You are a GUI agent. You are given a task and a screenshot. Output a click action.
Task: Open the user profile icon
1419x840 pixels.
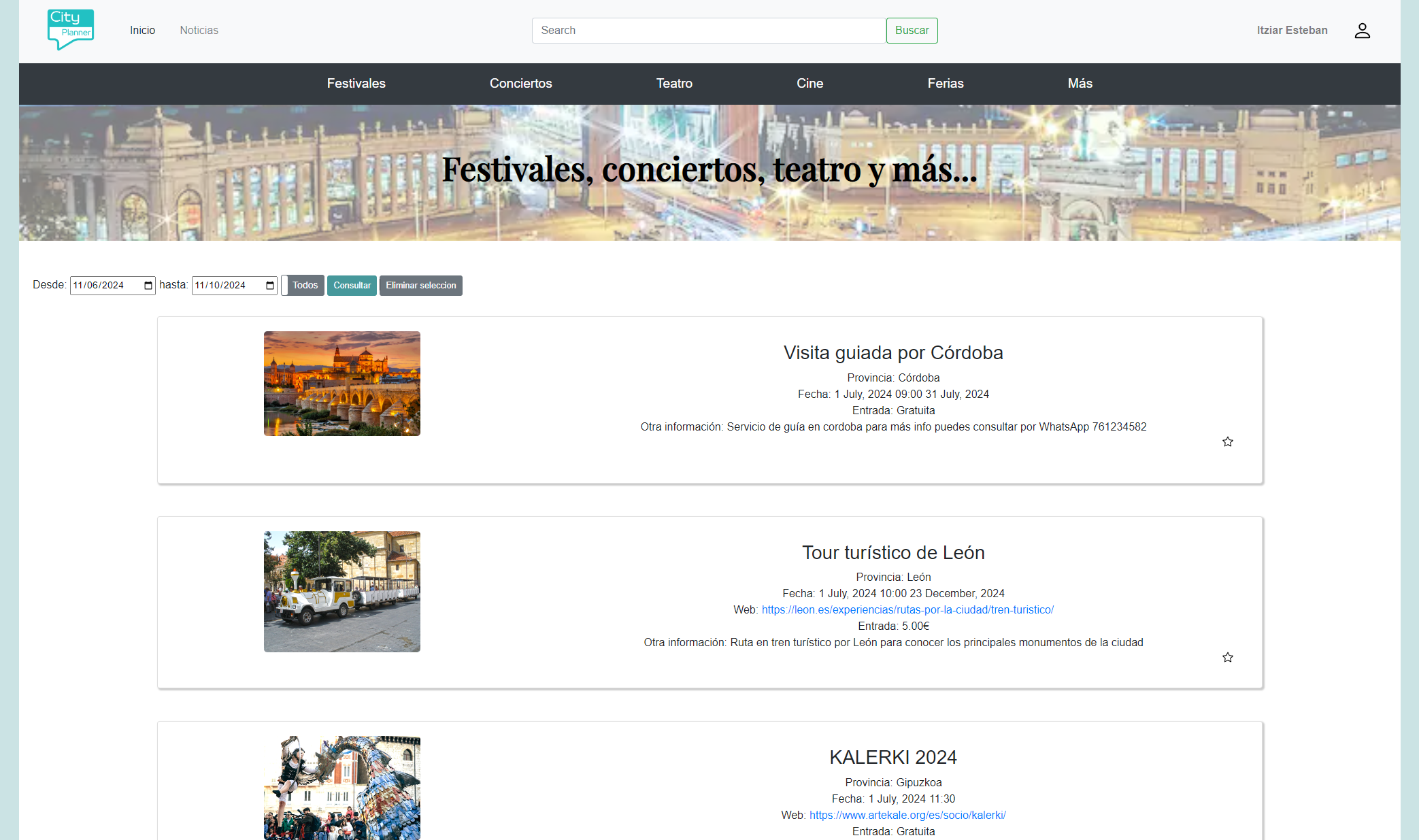point(1362,31)
